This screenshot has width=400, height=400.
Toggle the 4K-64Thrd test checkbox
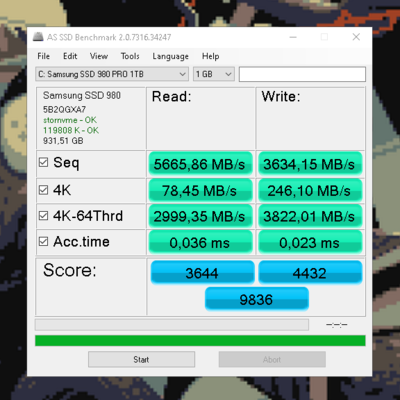pos(43,216)
